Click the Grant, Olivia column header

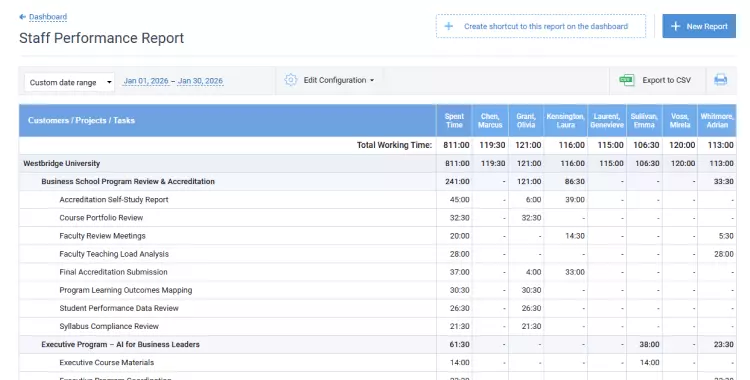(526, 120)
